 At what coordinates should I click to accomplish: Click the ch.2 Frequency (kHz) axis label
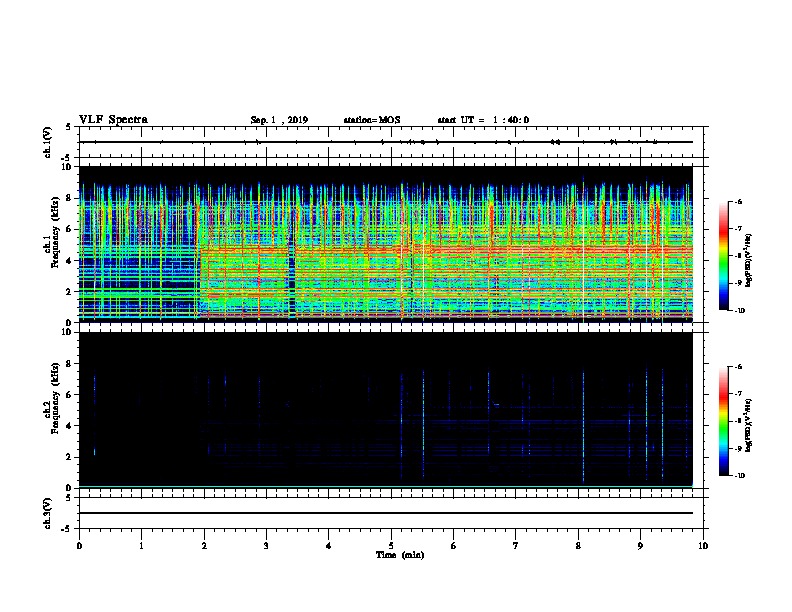tap(56, 399)
